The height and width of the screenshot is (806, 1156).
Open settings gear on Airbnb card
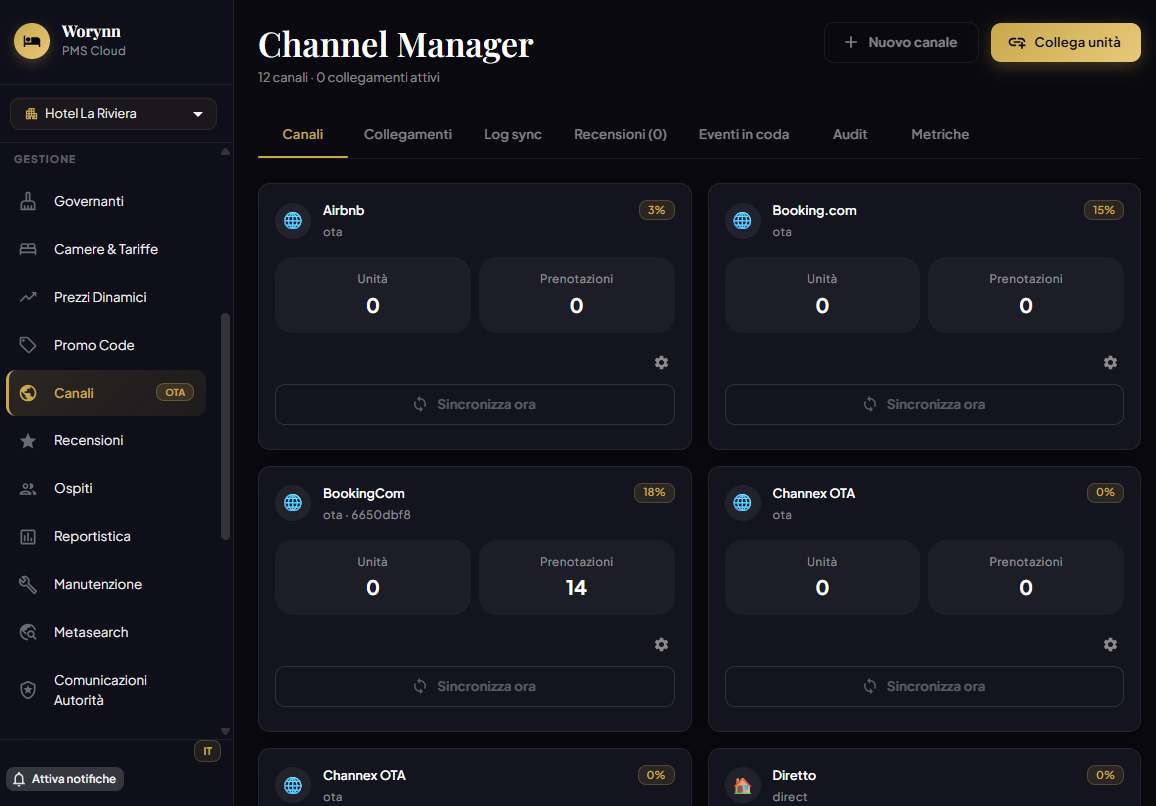[661, 362]
